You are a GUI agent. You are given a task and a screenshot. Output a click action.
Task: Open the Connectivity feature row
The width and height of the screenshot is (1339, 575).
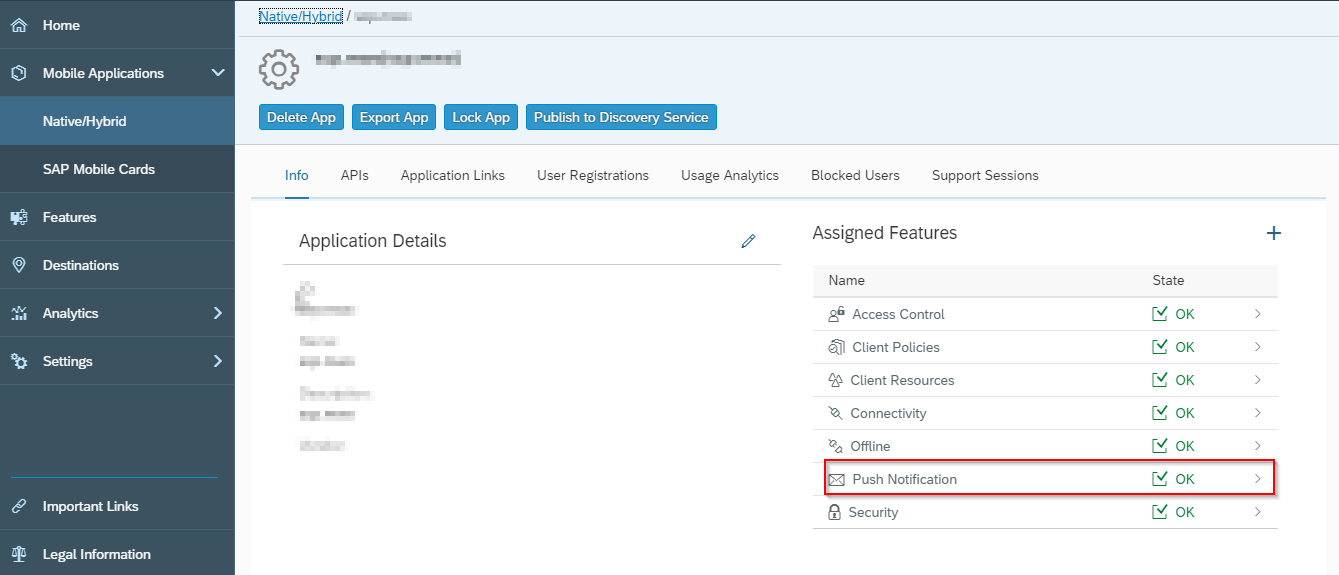click(x=888, y=413)
